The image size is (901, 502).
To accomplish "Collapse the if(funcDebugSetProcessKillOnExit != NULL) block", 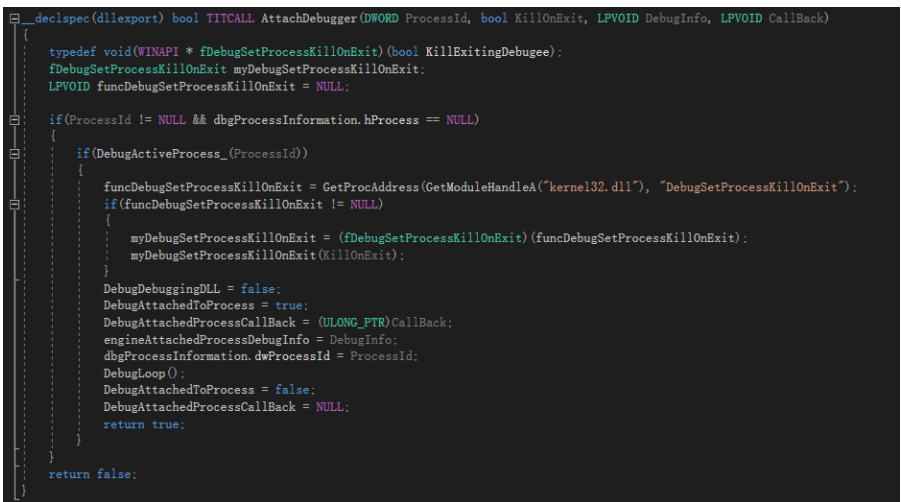I will pyautogui.click(x=15, y=204).
